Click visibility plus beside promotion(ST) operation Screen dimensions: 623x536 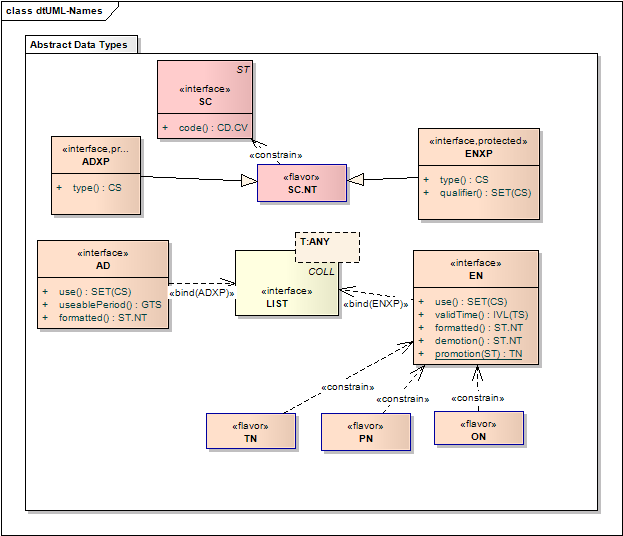point(421,354)
